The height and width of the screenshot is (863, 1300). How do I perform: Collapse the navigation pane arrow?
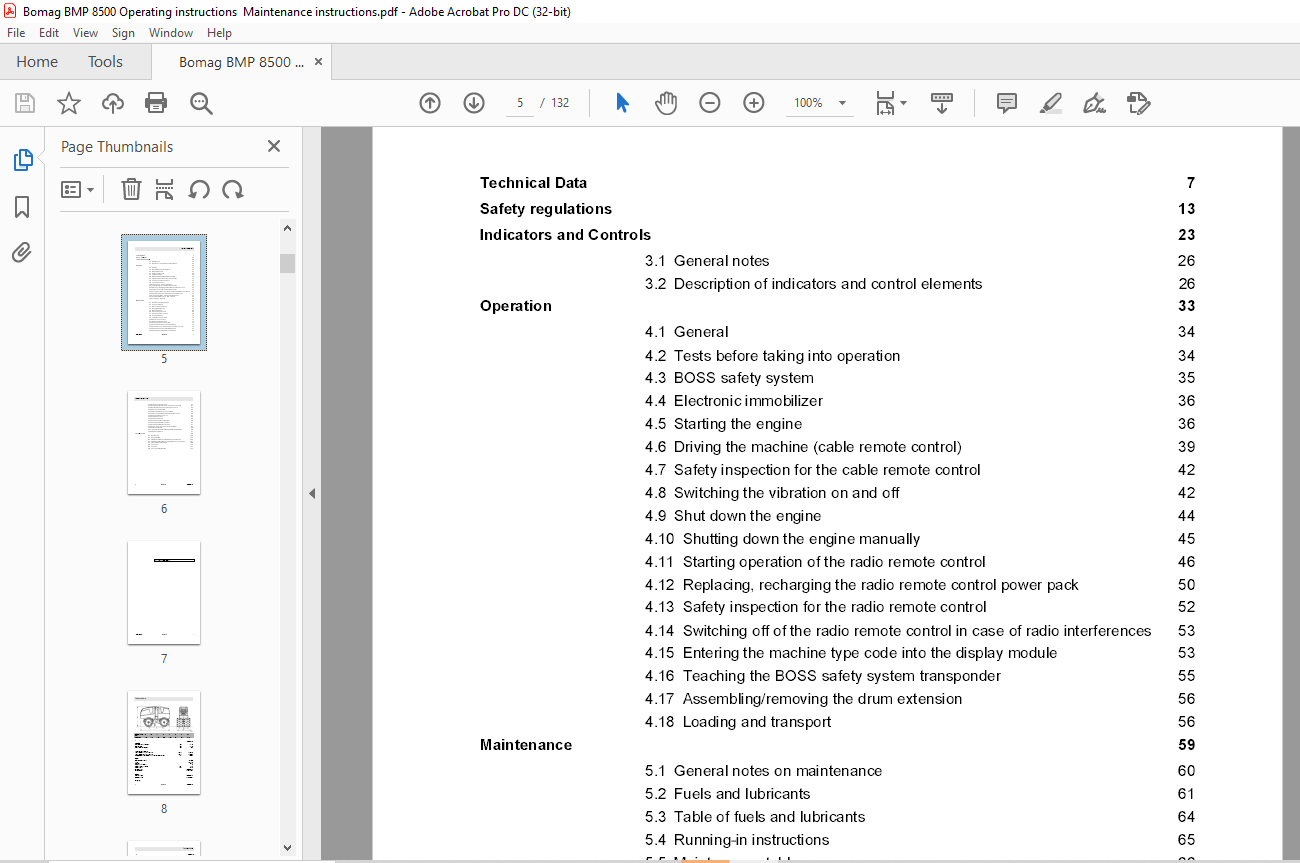point(312,493)
